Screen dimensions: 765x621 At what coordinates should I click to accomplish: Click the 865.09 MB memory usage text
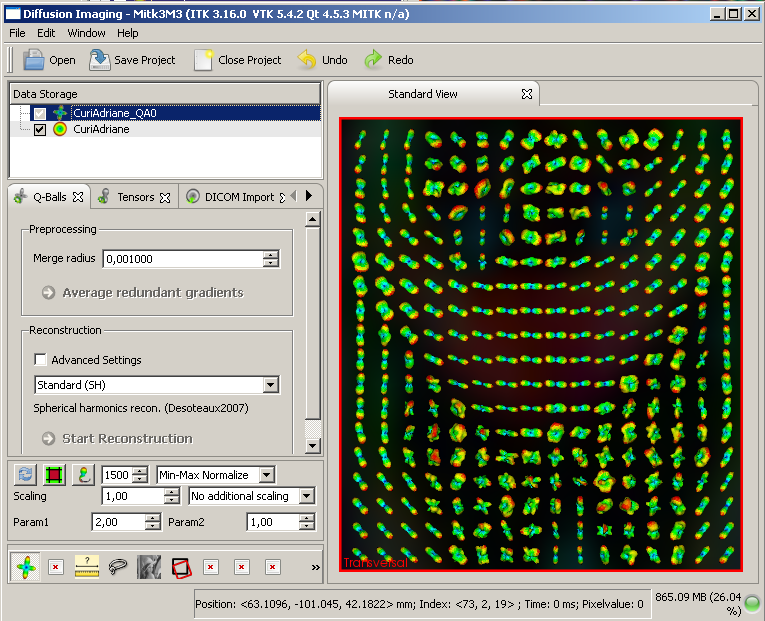[x=698, y=604]
